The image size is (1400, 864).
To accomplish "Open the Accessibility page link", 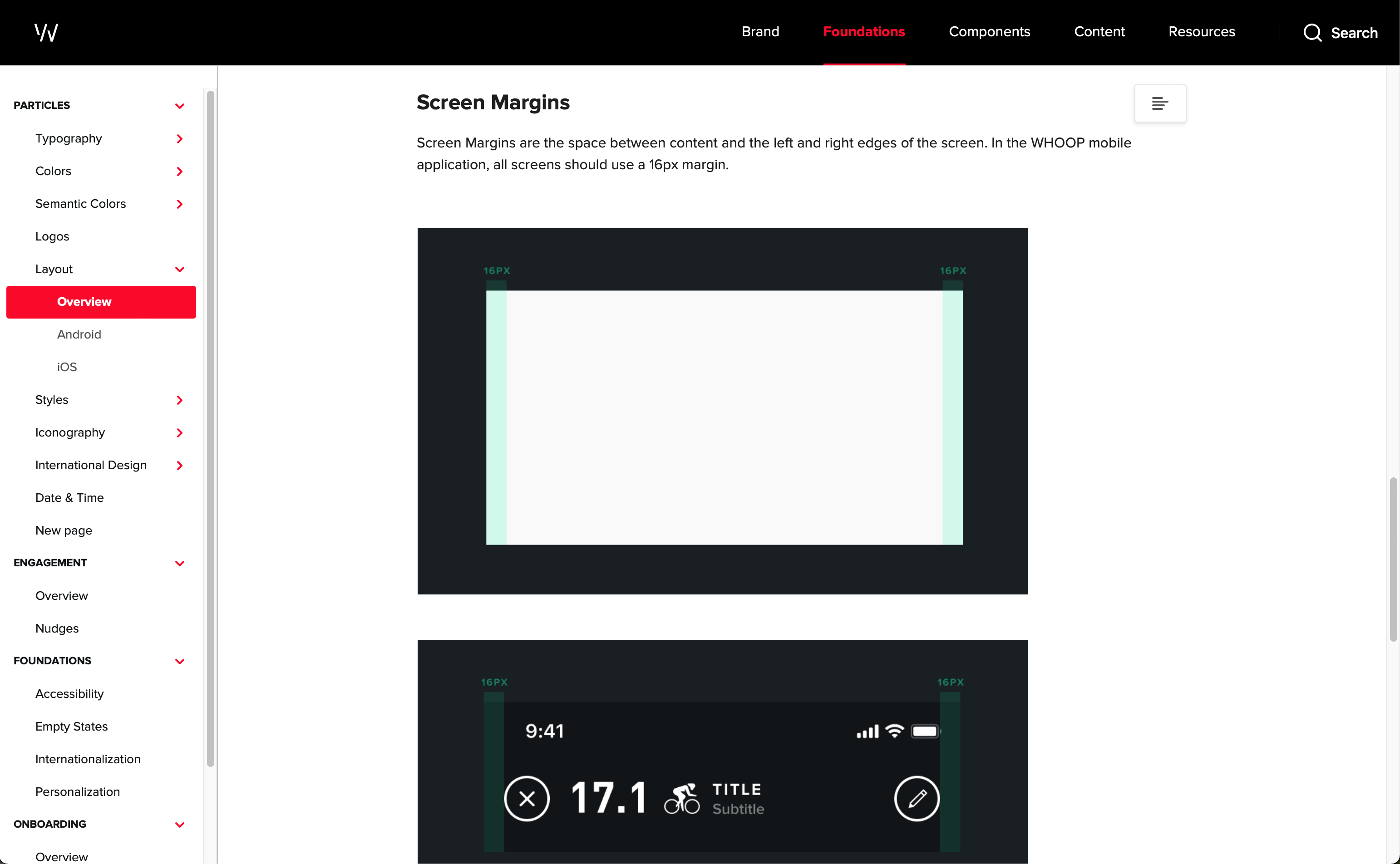I will [x=70, y=694].
